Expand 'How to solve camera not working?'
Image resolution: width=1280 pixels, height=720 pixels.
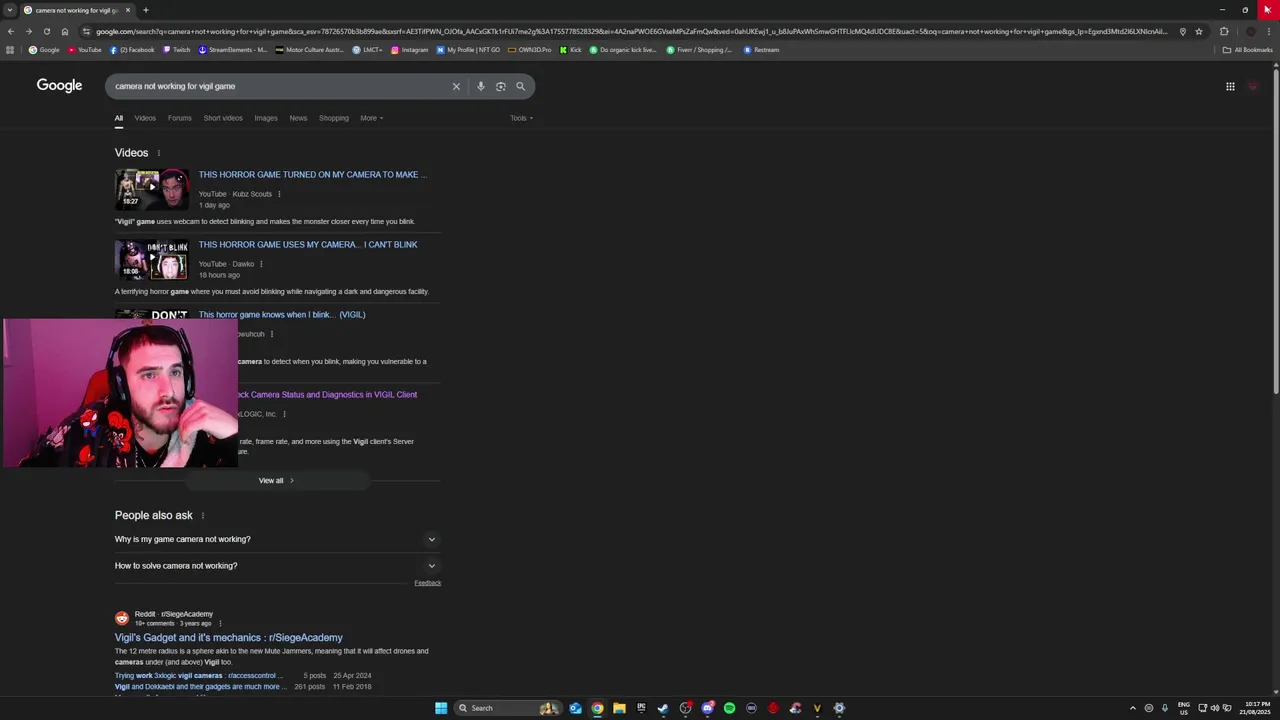[x=277, y=566]
